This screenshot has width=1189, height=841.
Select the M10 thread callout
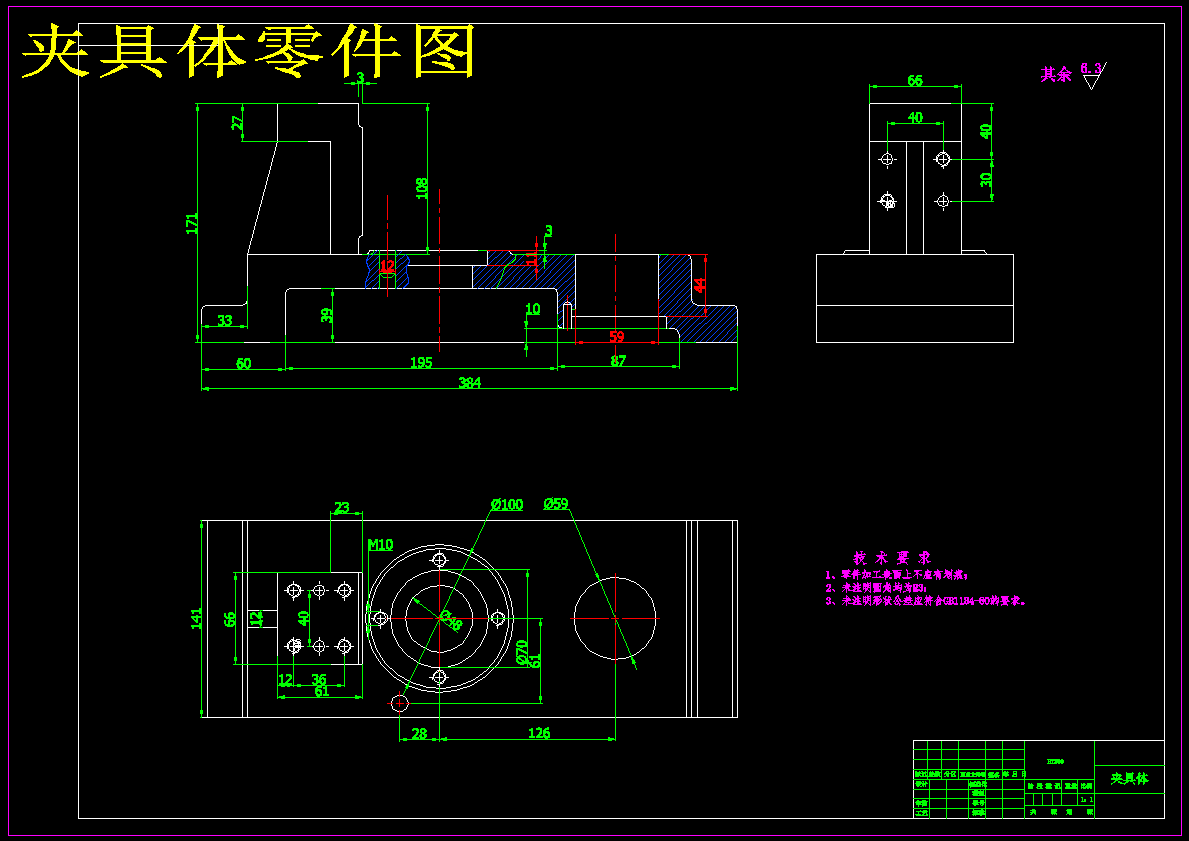380,544
